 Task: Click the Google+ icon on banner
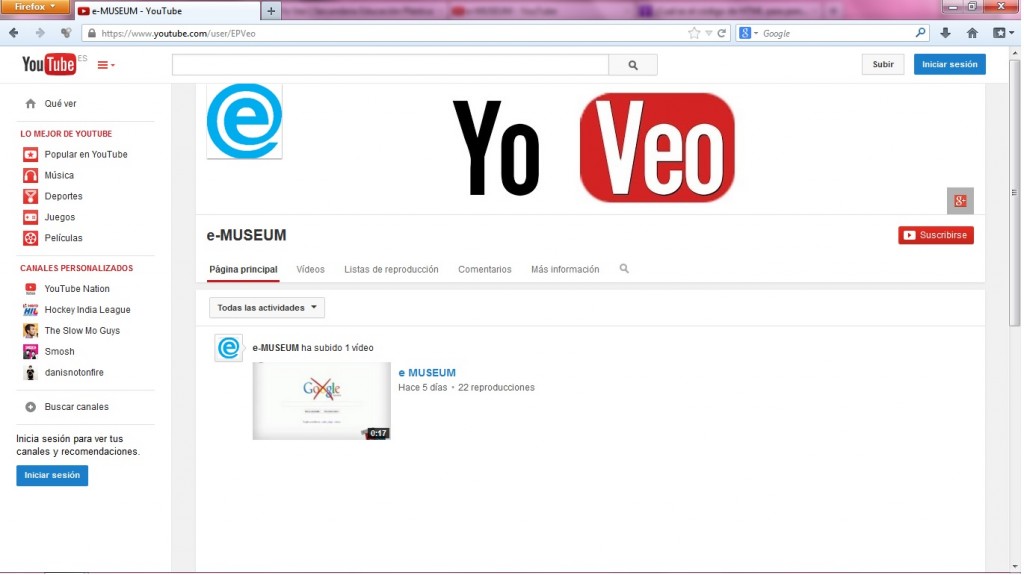click(960, 201)
